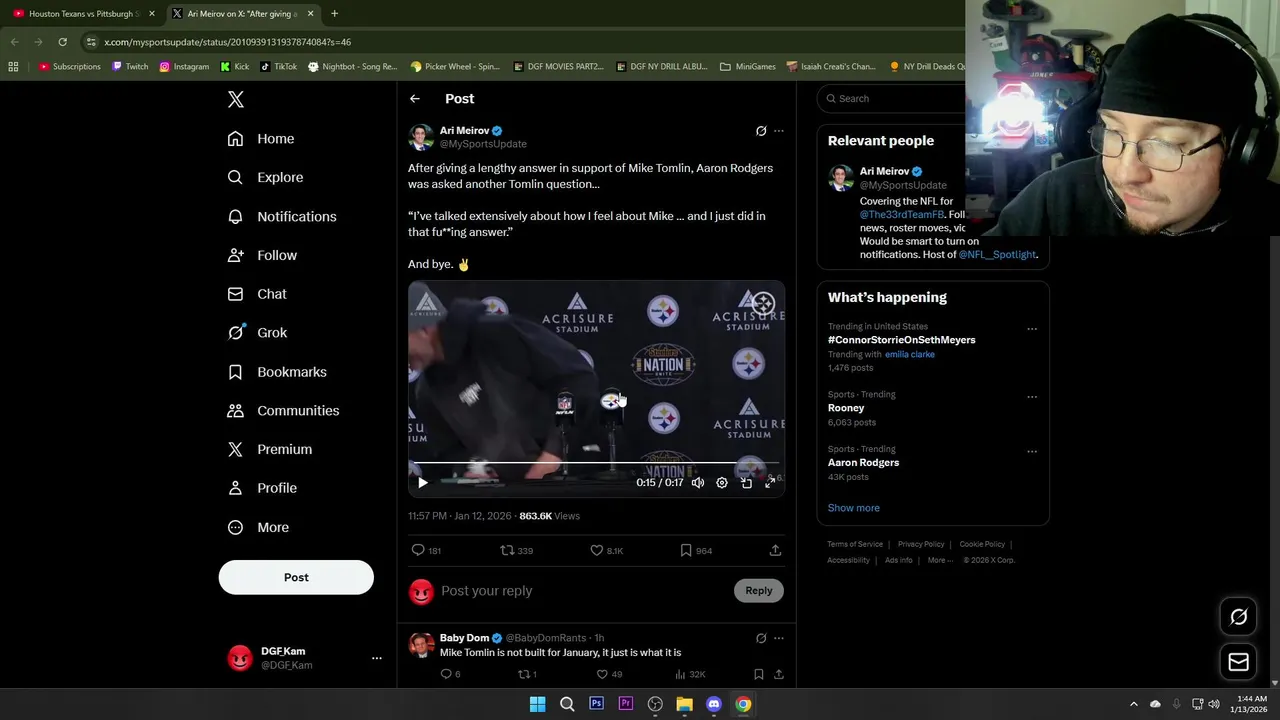Open Explore in X sidebar
Screen dimensions: 1280x720
pyautogui.click(x=265, y=177)
